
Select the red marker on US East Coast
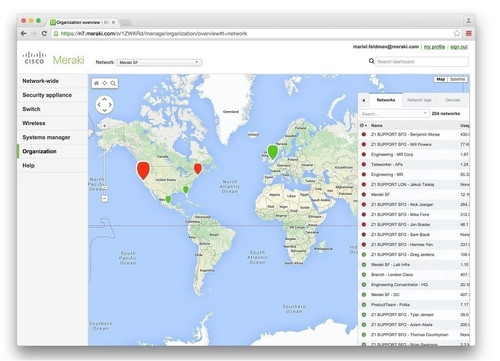point(198,169)
